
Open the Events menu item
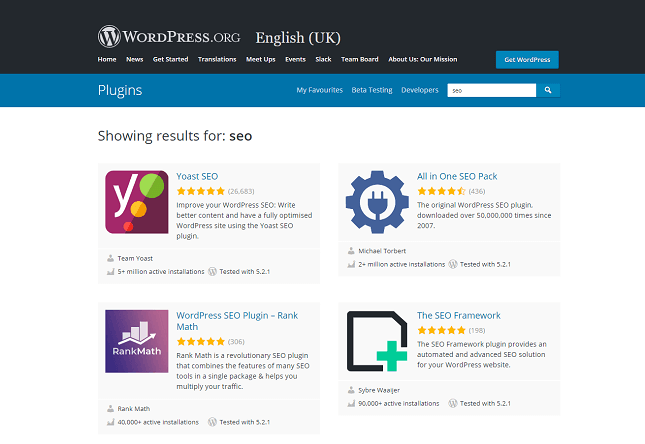(295, 59)
